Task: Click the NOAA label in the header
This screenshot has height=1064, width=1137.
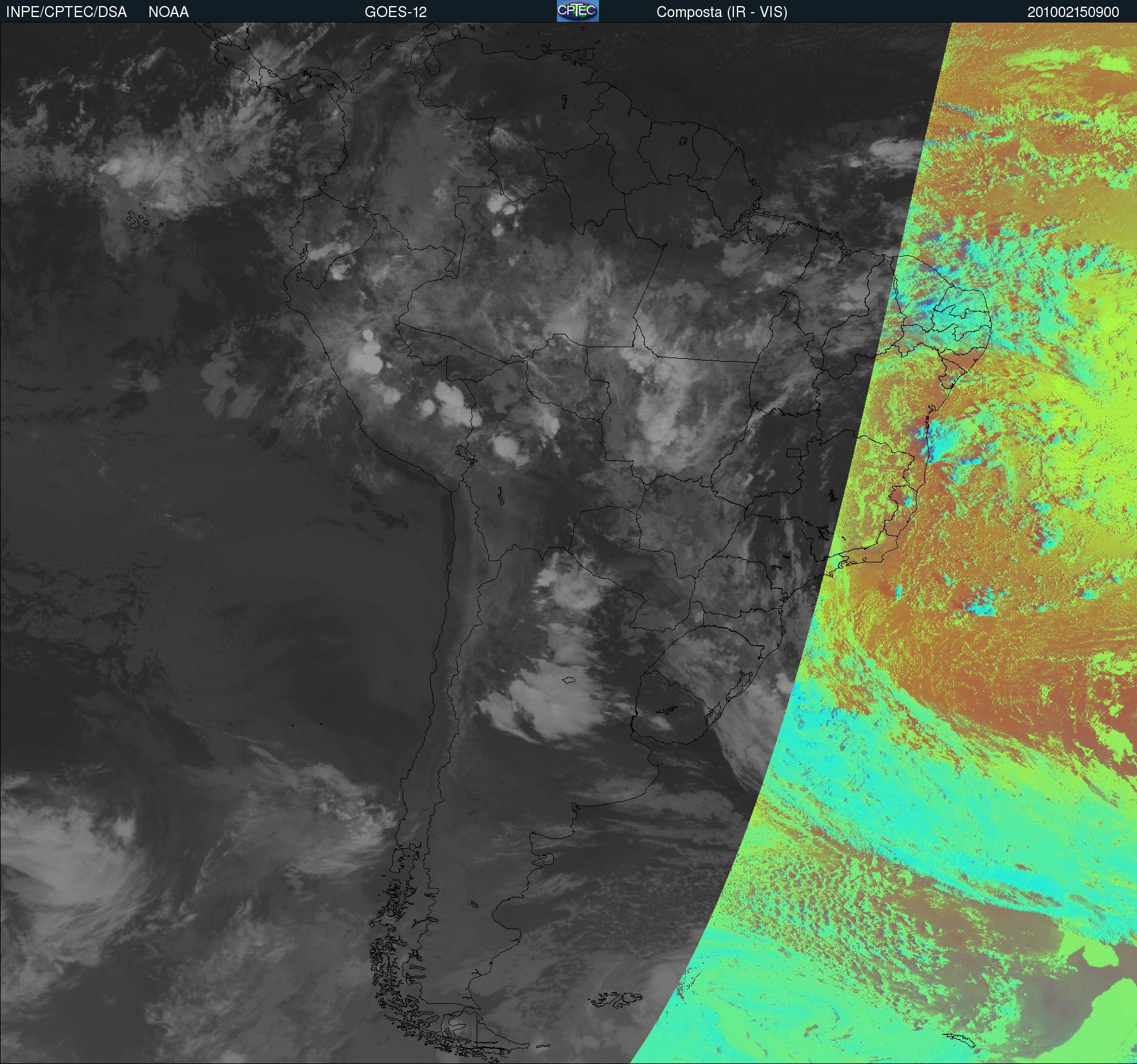Action: click(168, 12)
